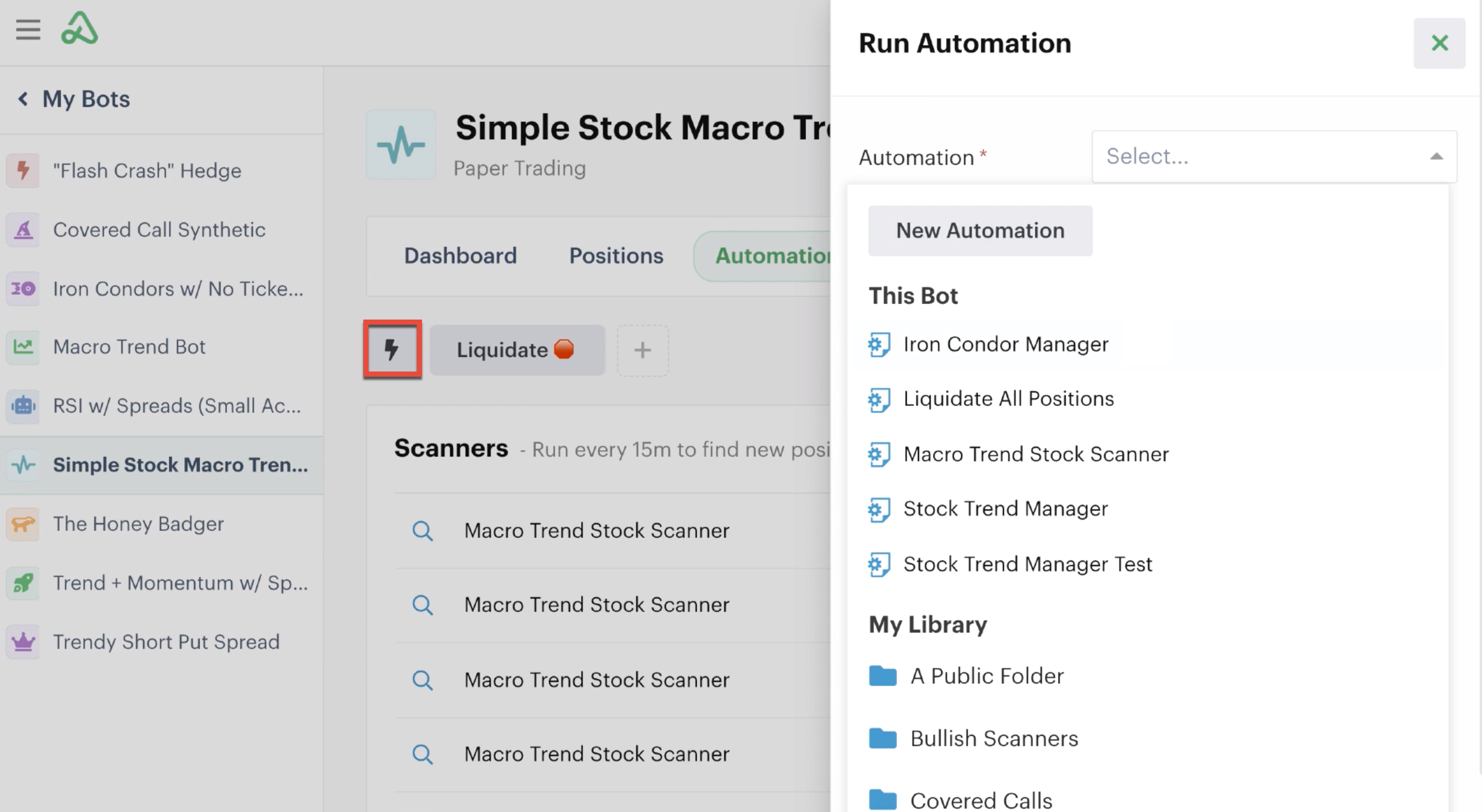Collapse the dropdown using the caret arrow
Image resolution: width=1482 pixels, height=812 pixels.
1437,156
